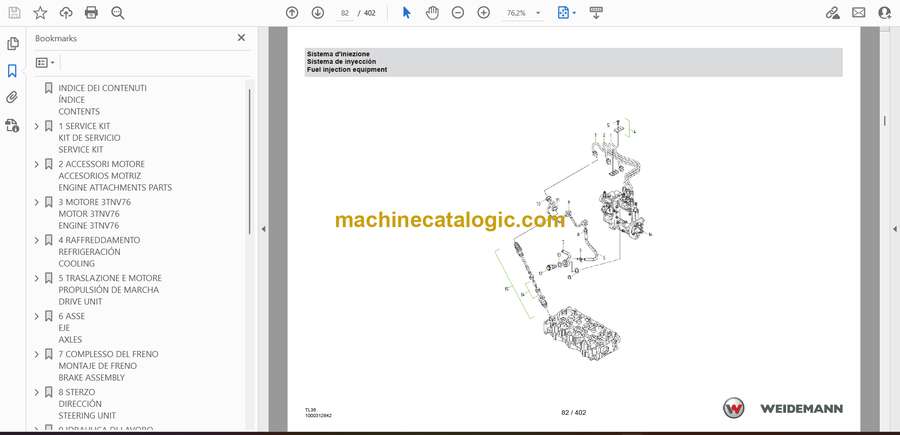
Task: Zoom out with the minus icon
Action: (458, 13)
